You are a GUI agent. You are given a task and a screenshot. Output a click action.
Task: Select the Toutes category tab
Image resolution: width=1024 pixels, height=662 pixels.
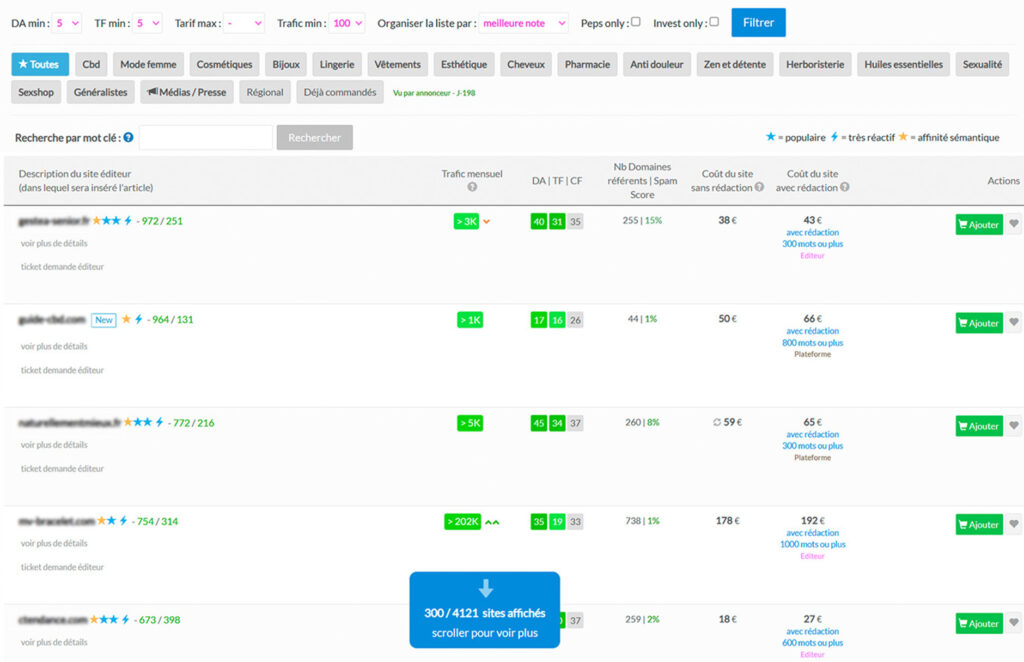tap(40, 65)
